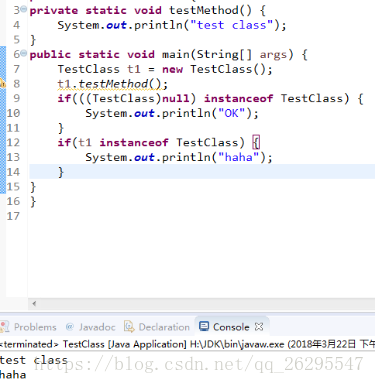375x384 pixels.
Task: Click the warning marker icon on line 8
Action: pyautogui.click(x=2, y=83)
